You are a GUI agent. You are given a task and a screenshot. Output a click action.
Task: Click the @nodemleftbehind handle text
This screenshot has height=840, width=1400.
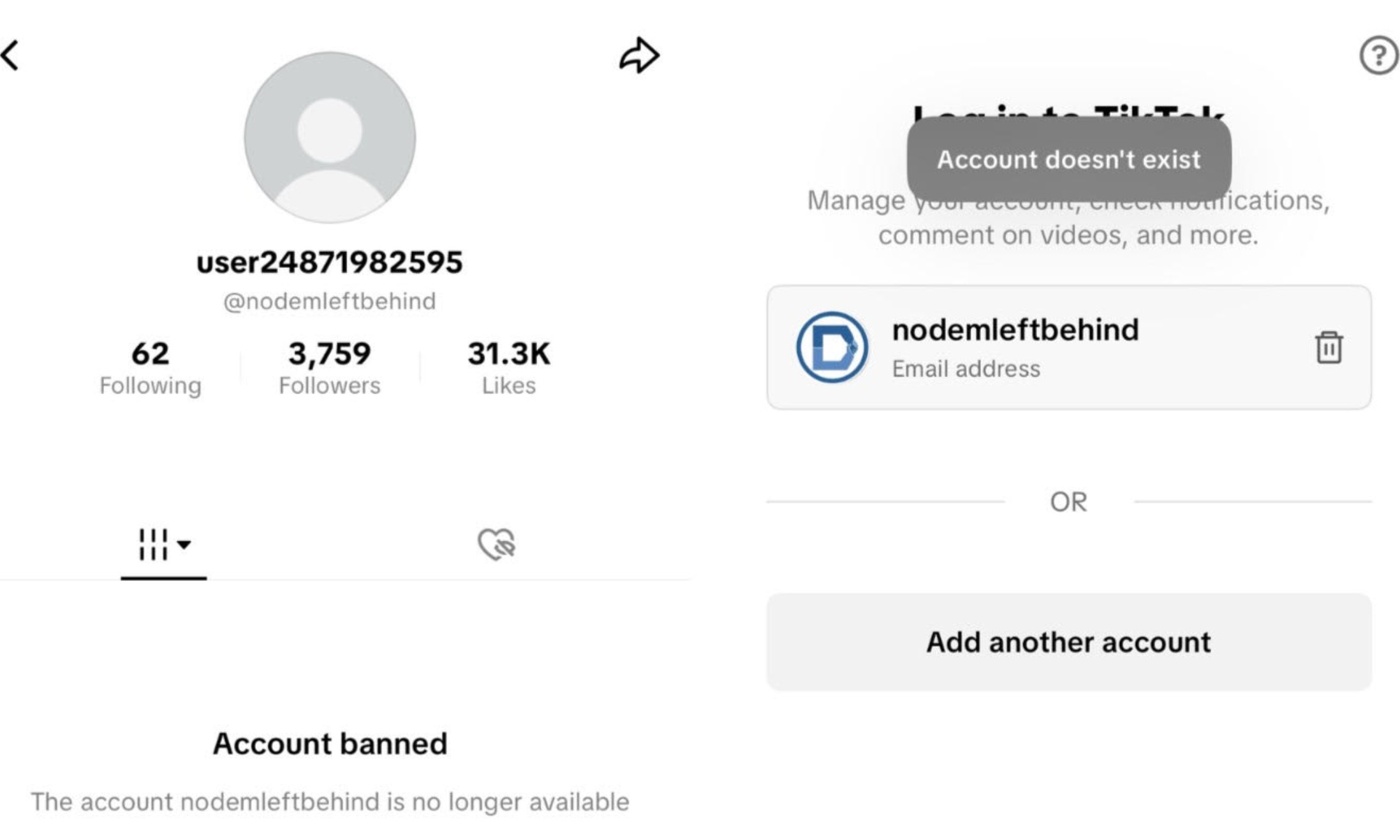[x=330, y=301]
